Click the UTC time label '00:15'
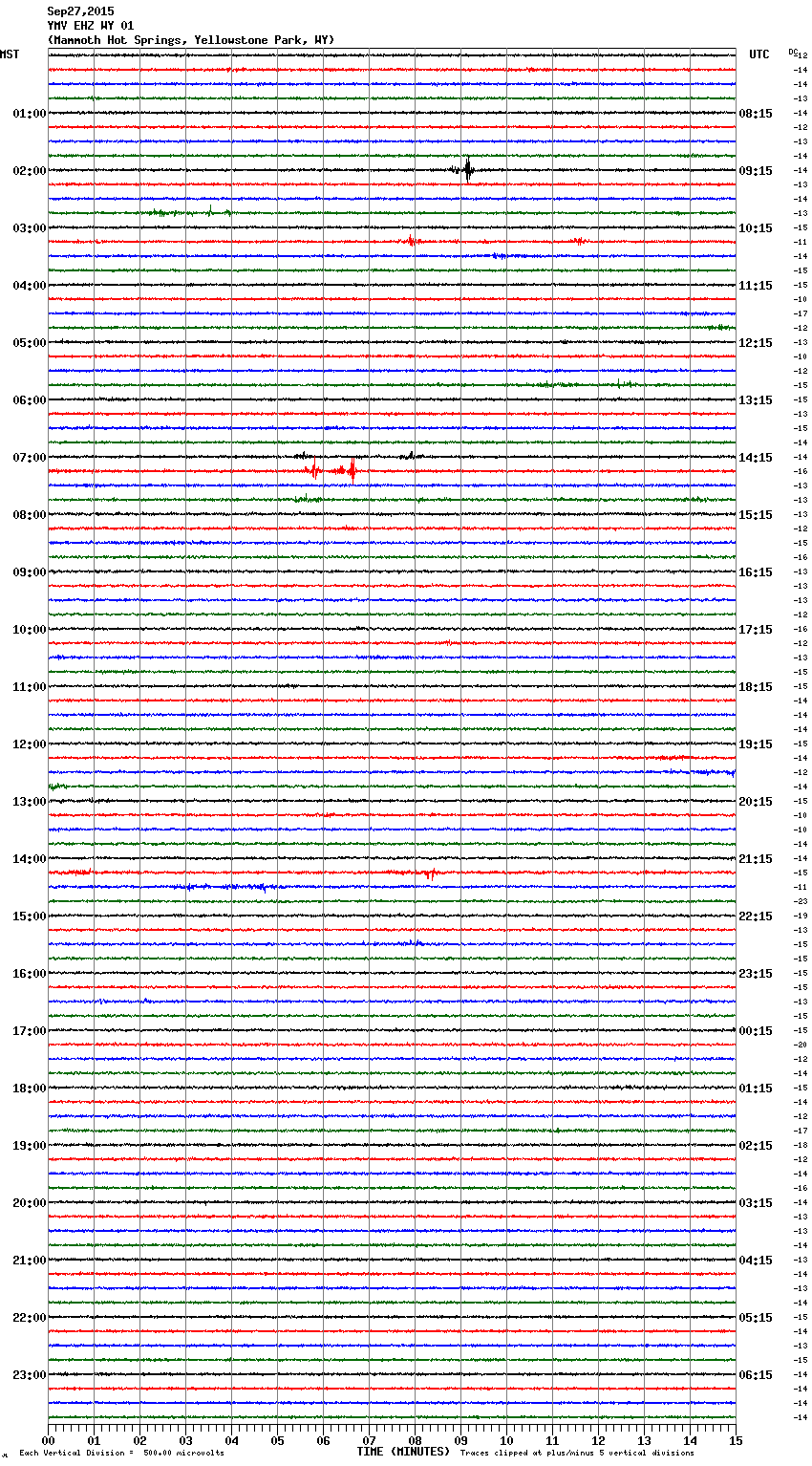This screenshot has width=812, height=1466. [x=756, y=1031]
